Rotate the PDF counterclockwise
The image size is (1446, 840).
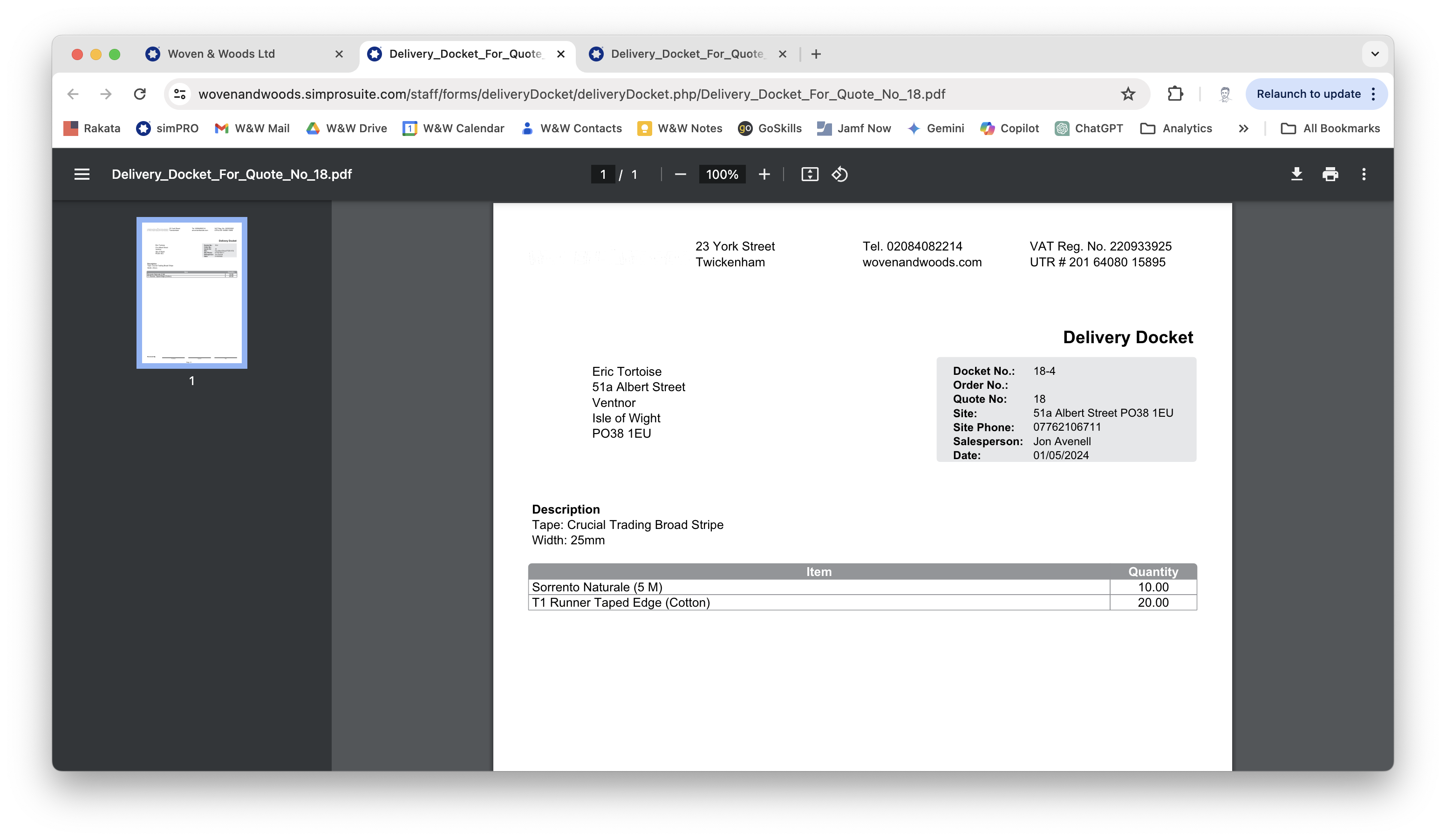pos(839,174)
